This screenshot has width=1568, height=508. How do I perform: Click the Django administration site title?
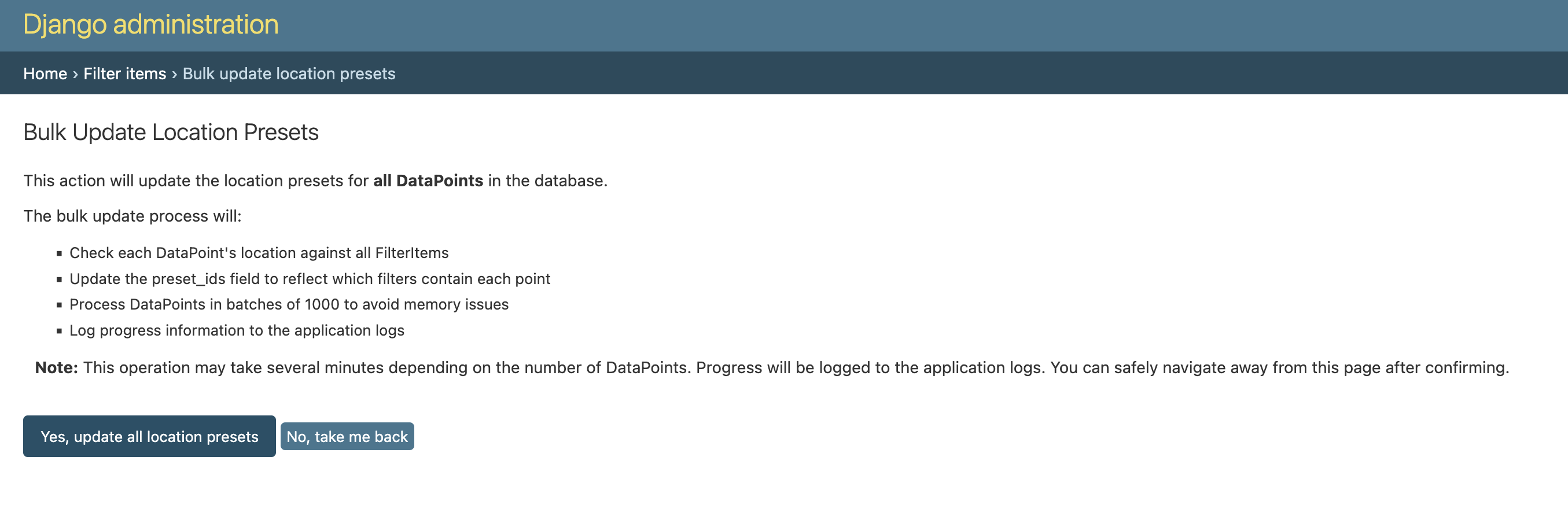pos(150,25)
